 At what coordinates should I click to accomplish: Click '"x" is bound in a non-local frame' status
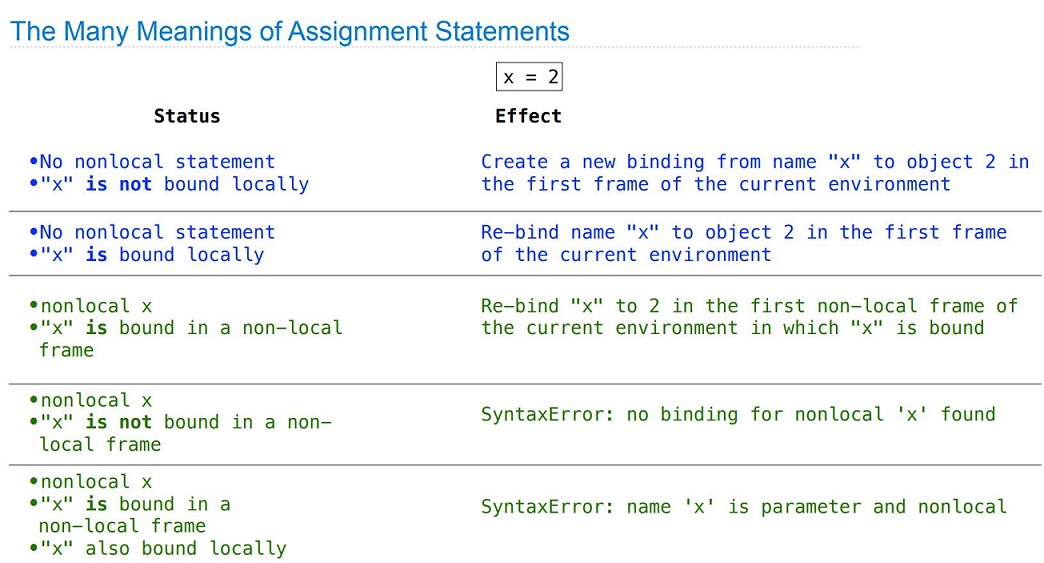(186, 339)
